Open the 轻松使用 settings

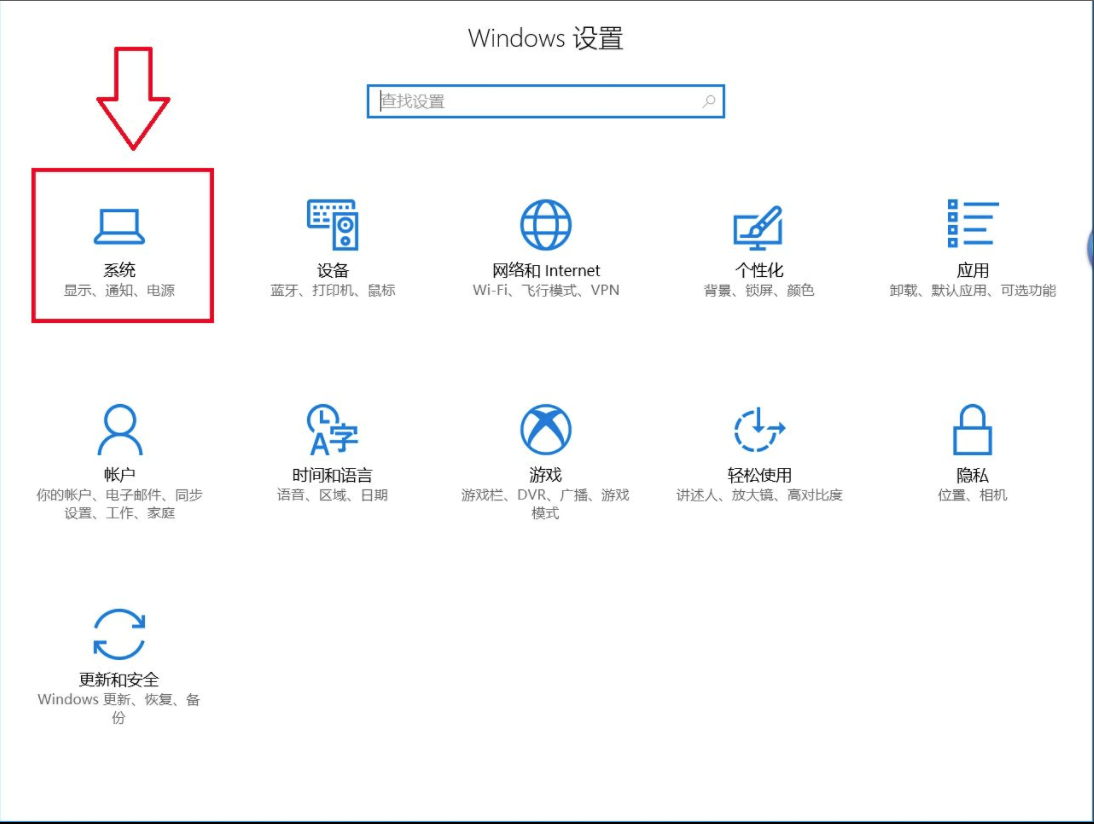758,450
